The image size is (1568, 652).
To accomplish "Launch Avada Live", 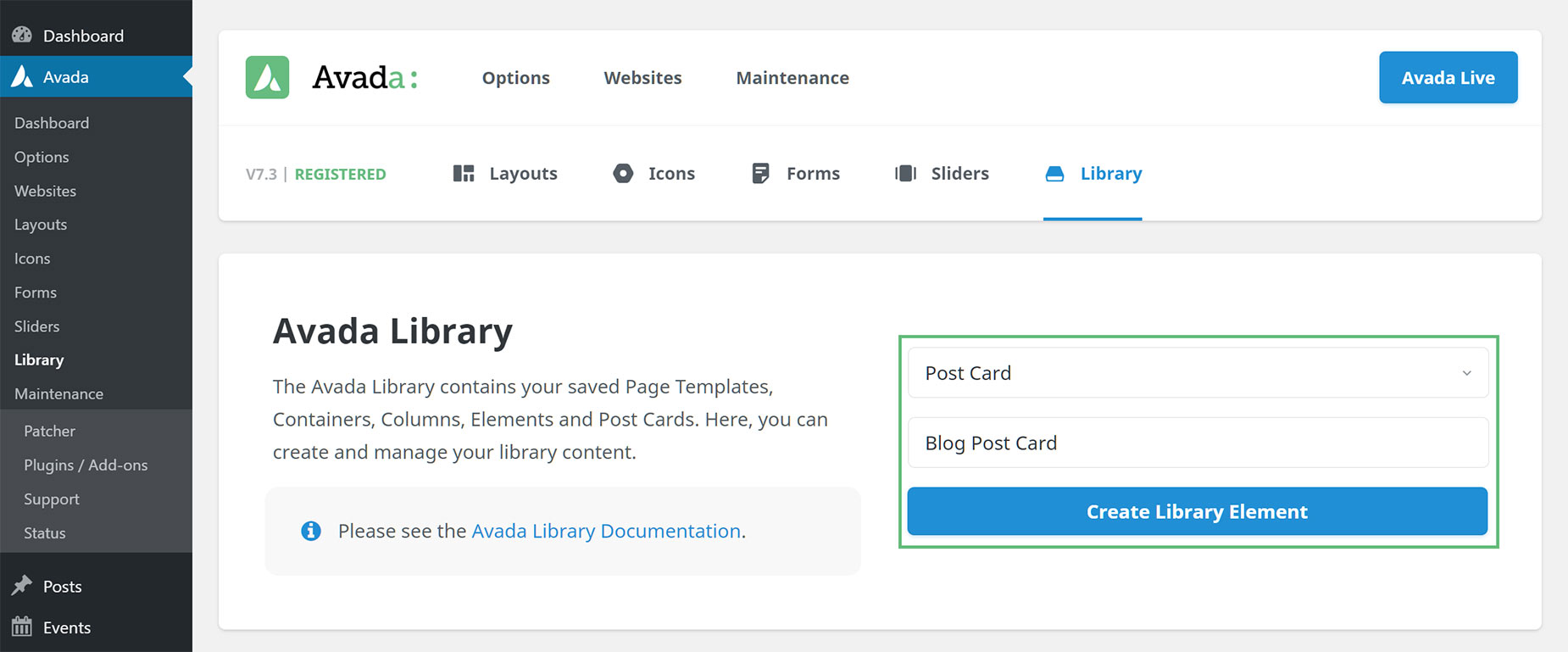I will [x=1448, y=77].
